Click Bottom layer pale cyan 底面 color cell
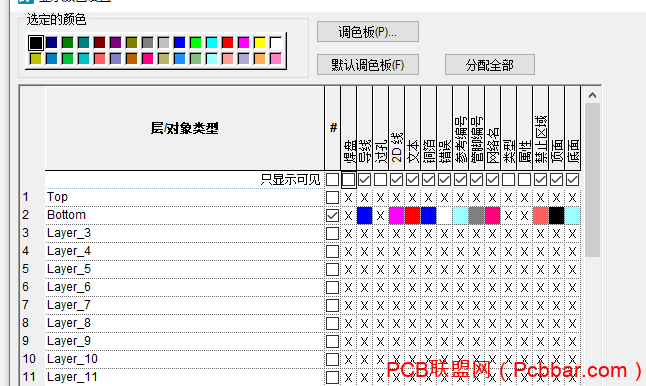 click(572, 215)
